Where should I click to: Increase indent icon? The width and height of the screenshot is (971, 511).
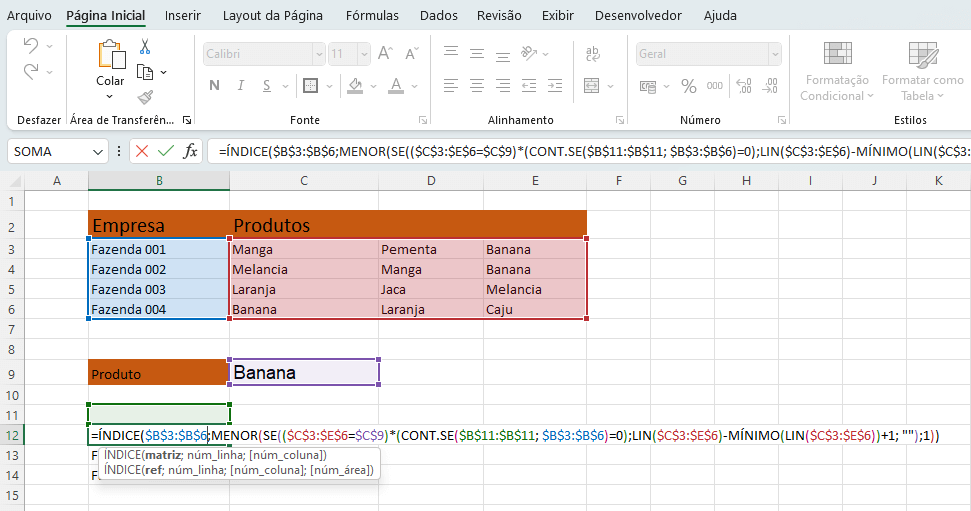(x=555, y=85)
